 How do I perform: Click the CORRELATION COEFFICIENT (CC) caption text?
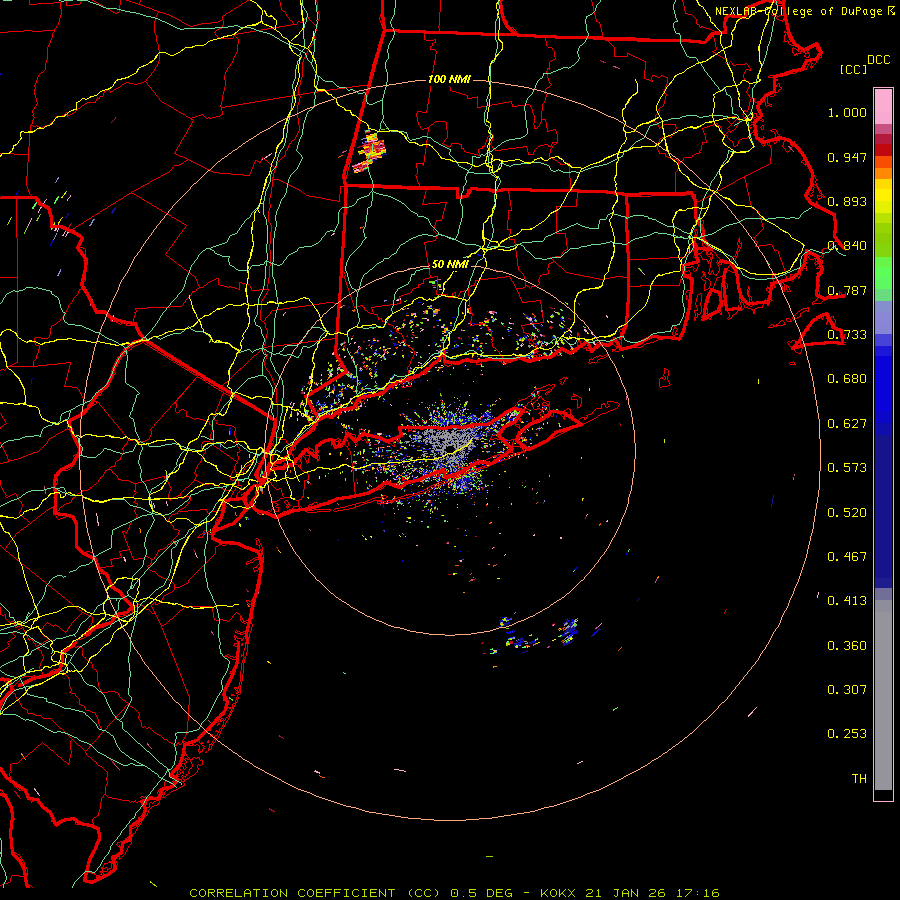click(315, 893)
